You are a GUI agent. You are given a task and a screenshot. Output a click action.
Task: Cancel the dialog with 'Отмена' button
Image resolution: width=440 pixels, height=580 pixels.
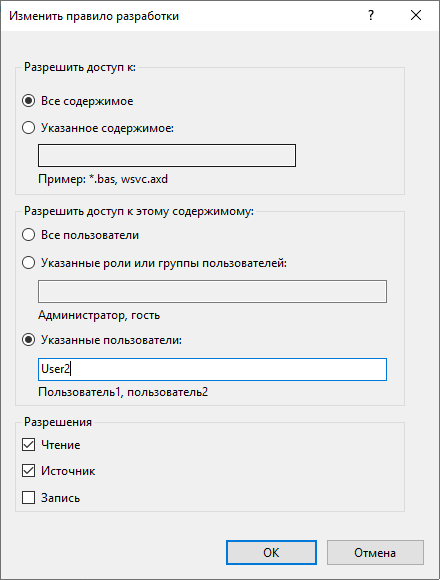pyautogui.click(x=375, y=553)
